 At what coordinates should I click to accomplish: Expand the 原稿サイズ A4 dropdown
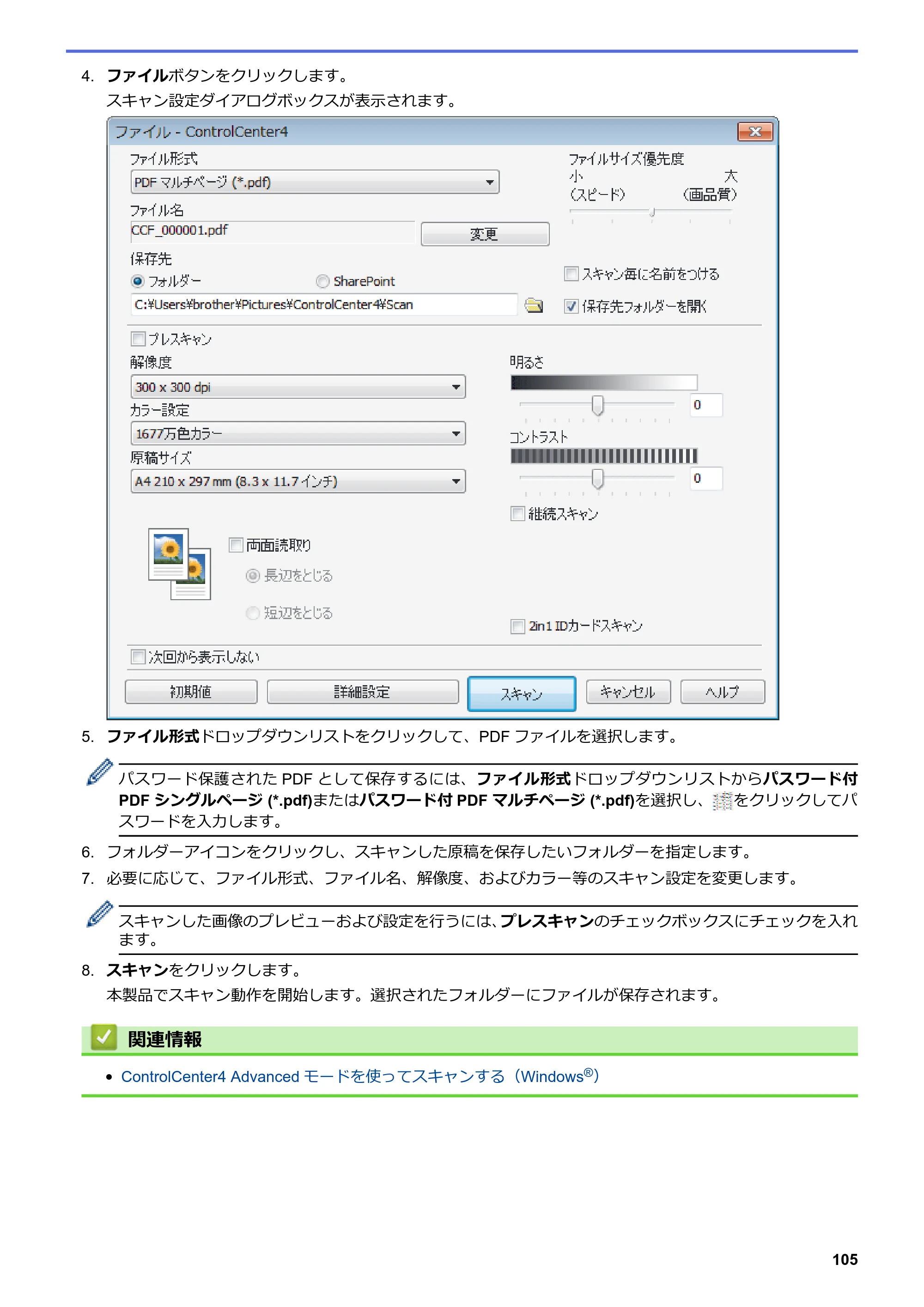click(298, 481)
